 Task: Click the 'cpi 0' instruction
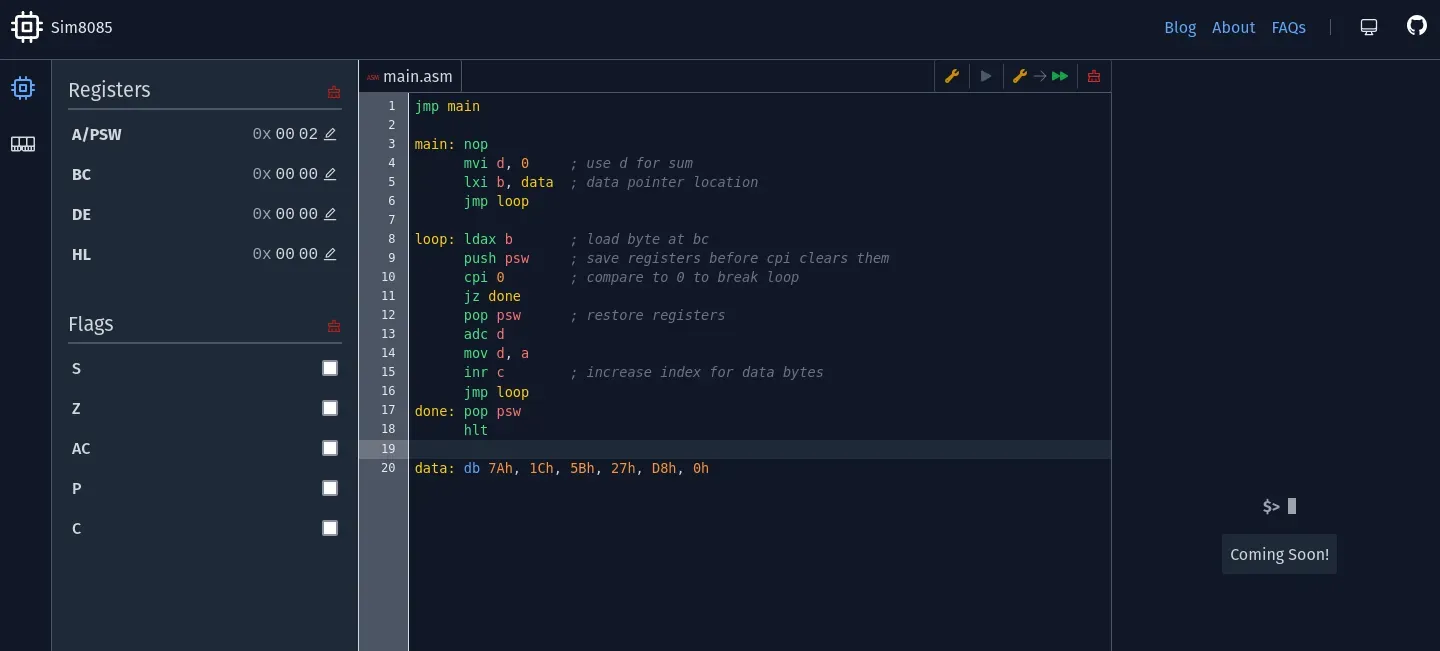tap(484, 277)
